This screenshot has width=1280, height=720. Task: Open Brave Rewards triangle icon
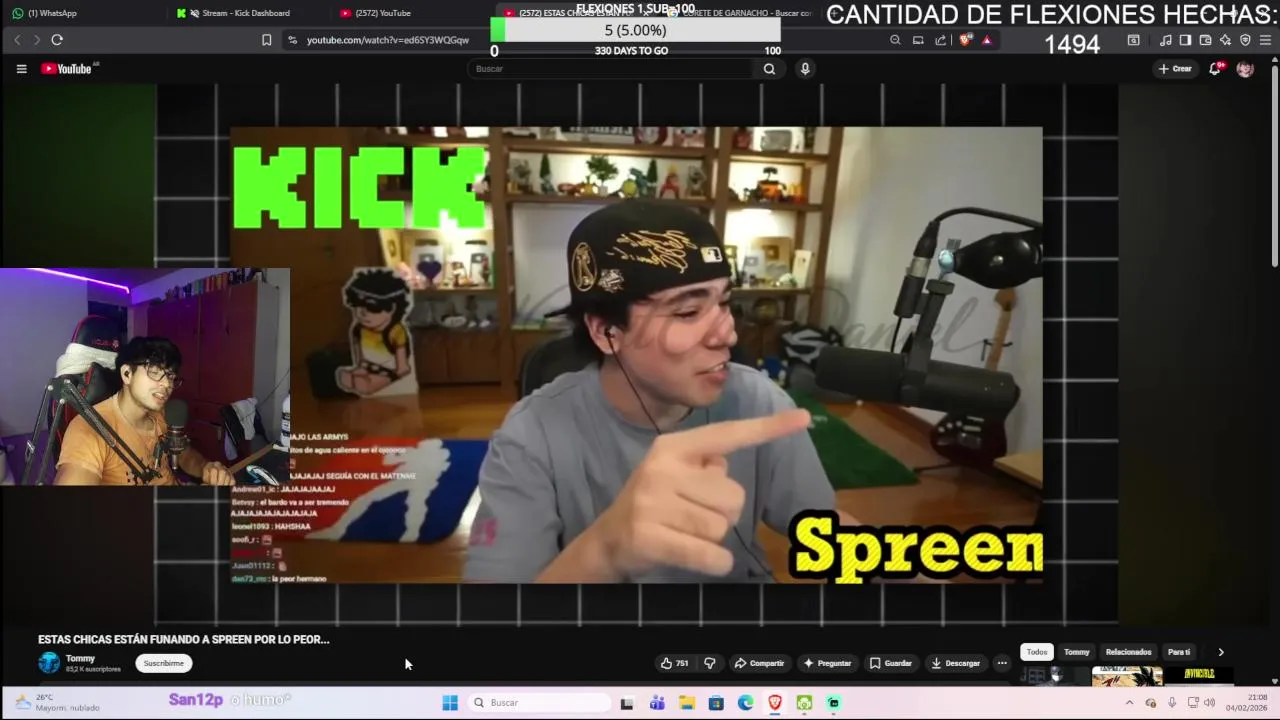click(x=987, y=40)
